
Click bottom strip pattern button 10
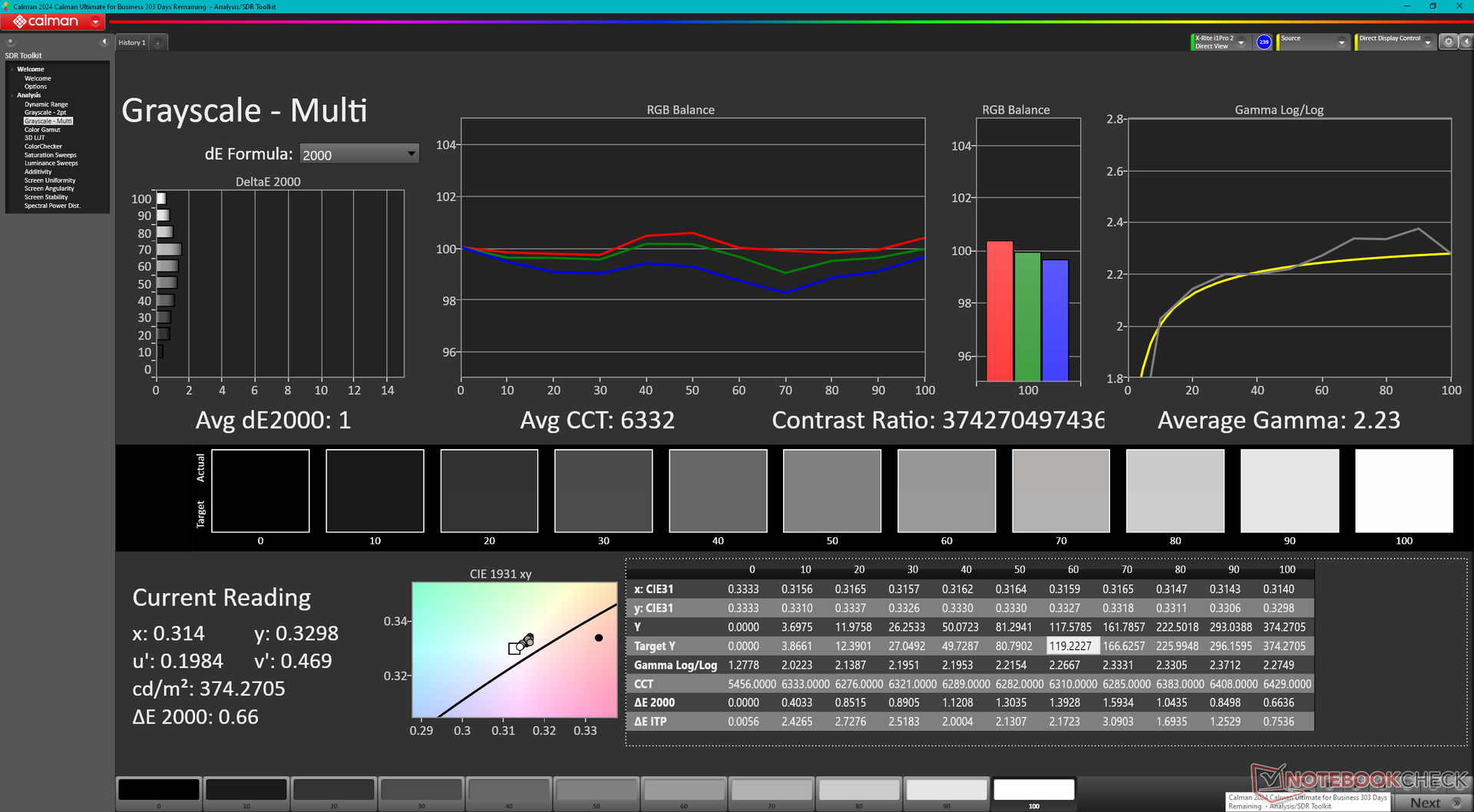246,794
